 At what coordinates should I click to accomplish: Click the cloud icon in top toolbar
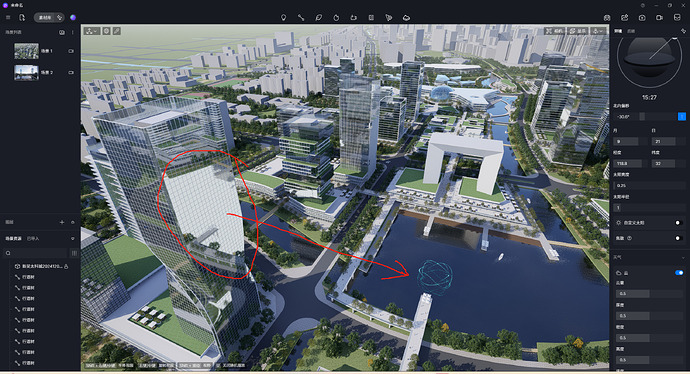pos(406,18)
